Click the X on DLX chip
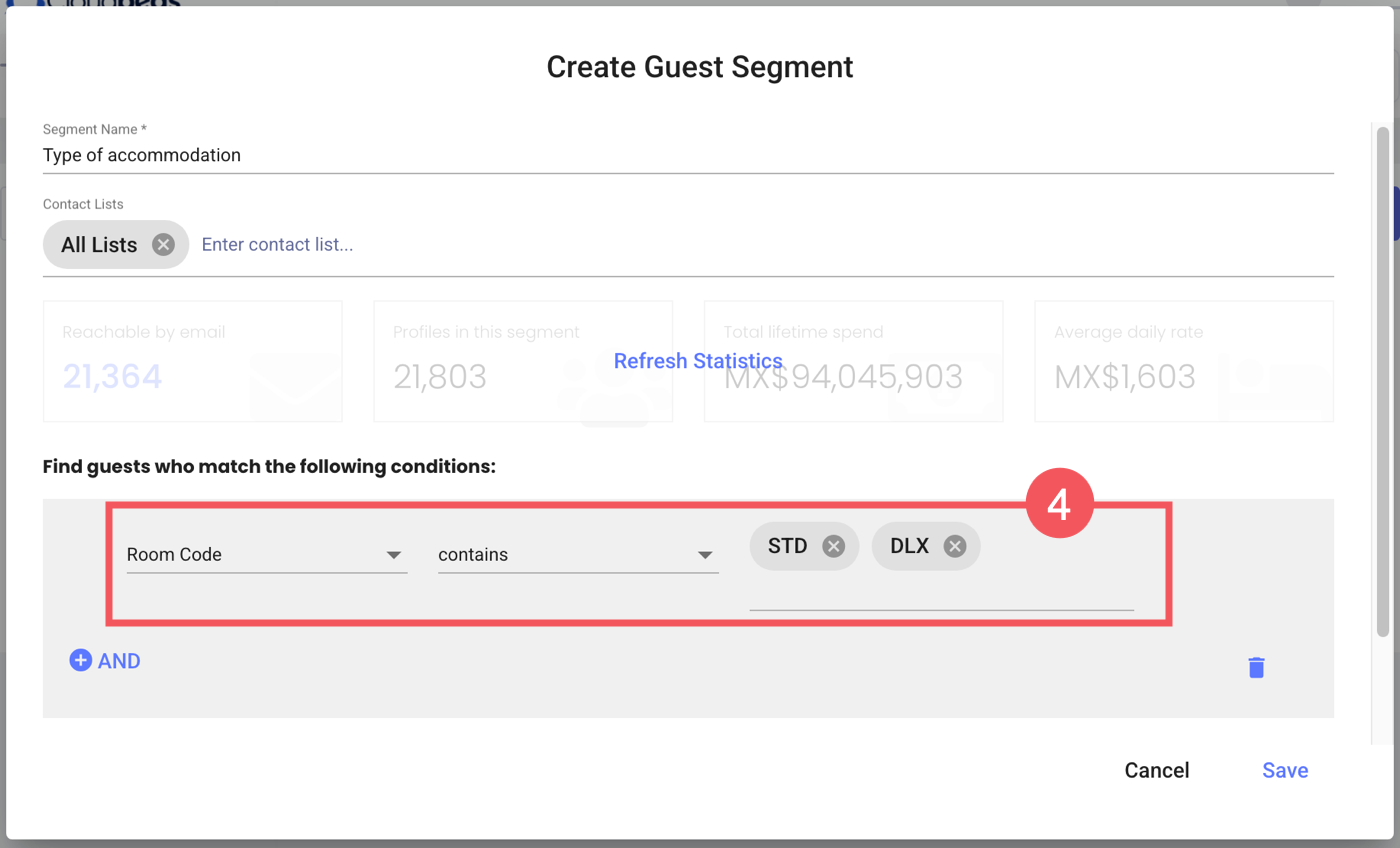 coord(955,546)
